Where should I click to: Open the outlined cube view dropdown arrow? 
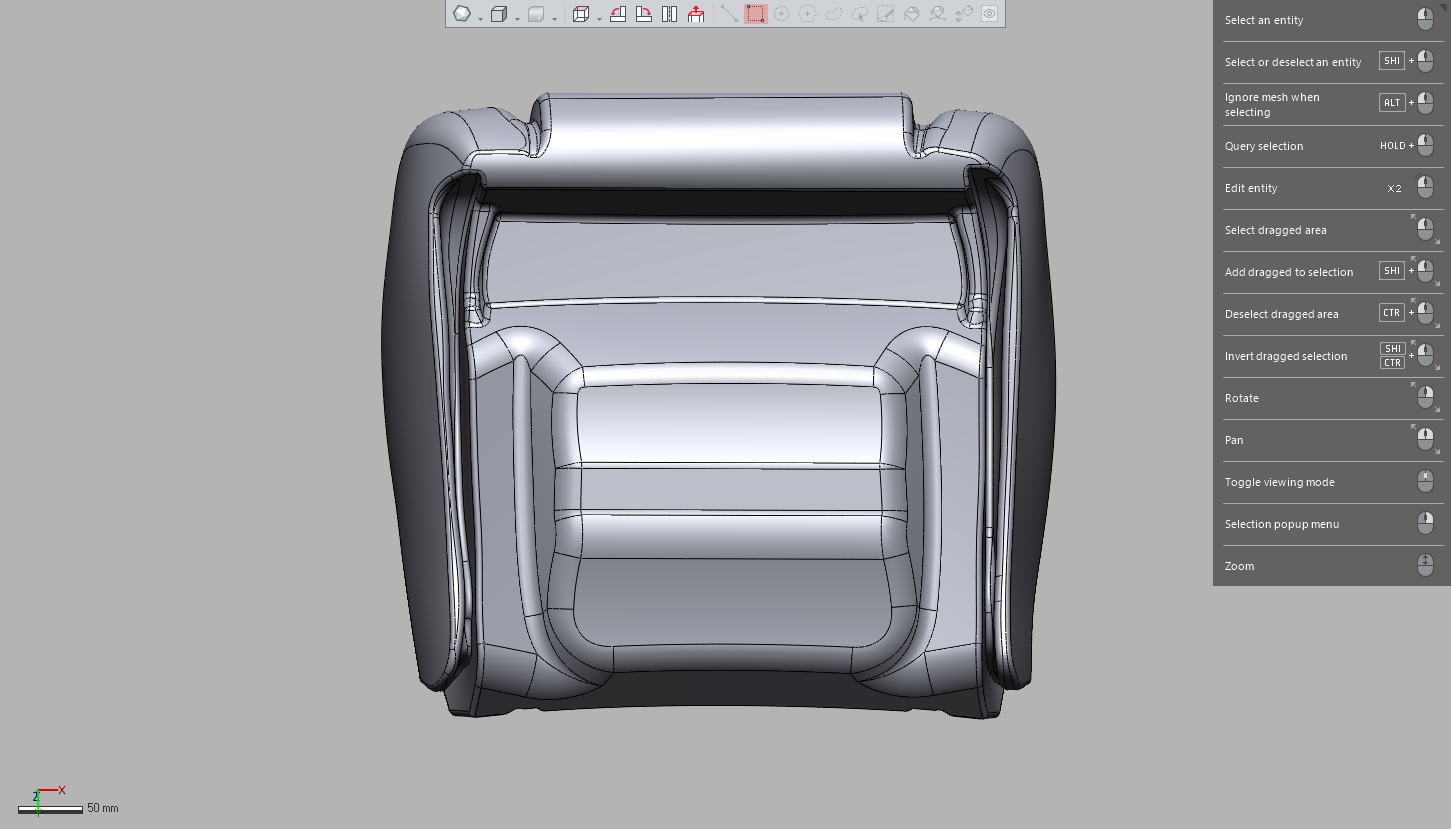tap(517, 19)
